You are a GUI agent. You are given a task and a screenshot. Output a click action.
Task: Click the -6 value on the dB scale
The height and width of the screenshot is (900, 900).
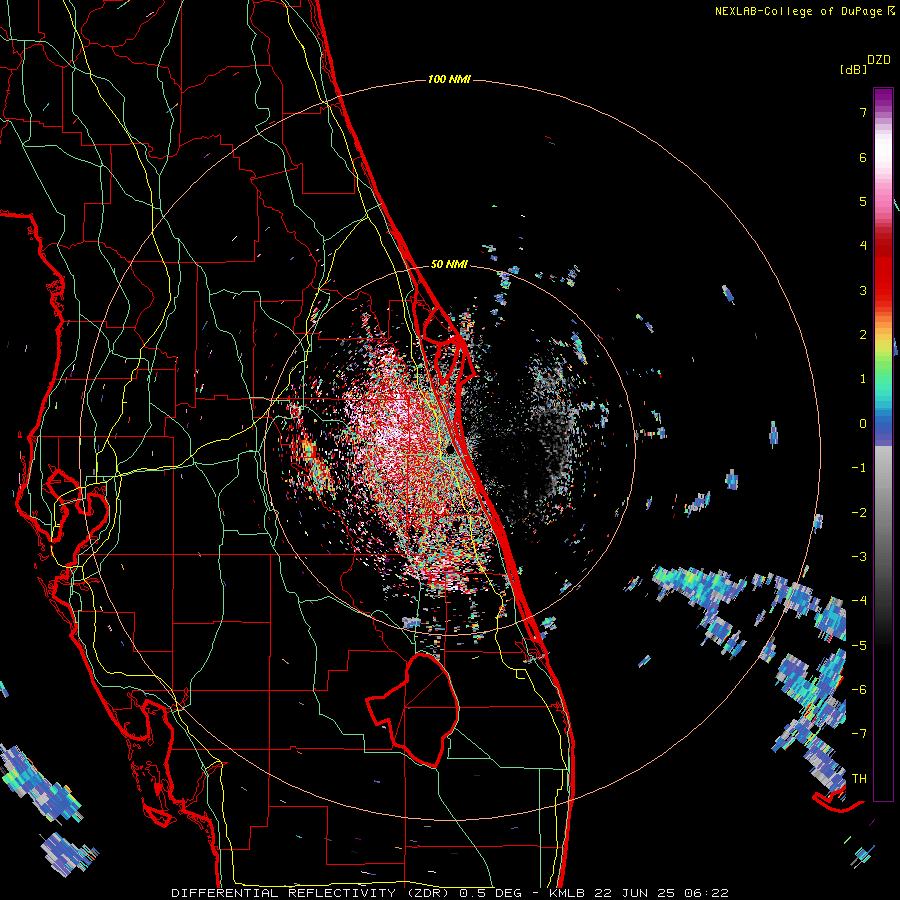click(x=859, y=689)
